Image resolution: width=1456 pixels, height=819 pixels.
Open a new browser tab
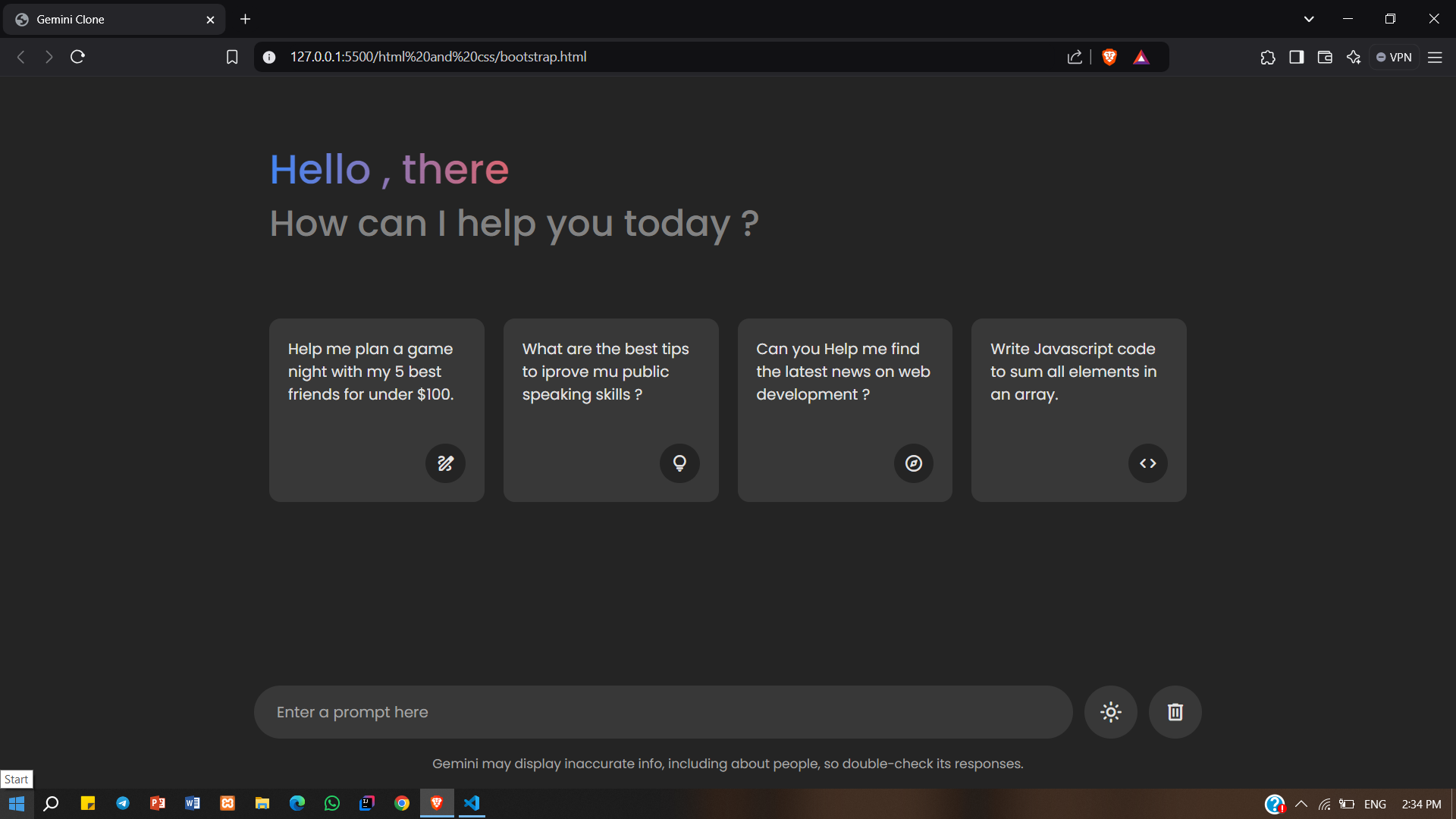point(245,19)
